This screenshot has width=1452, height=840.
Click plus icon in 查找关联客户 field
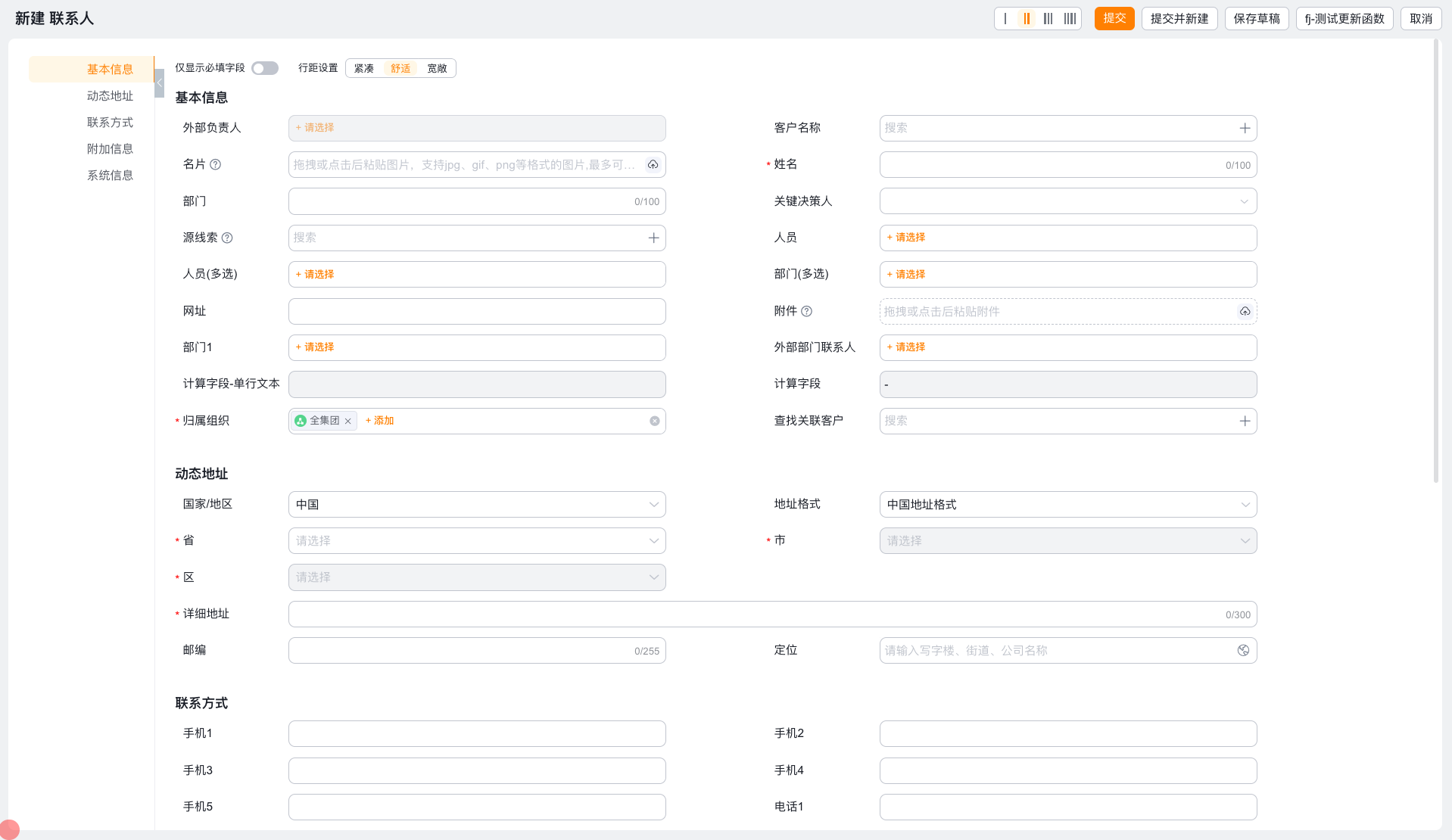1245,421
